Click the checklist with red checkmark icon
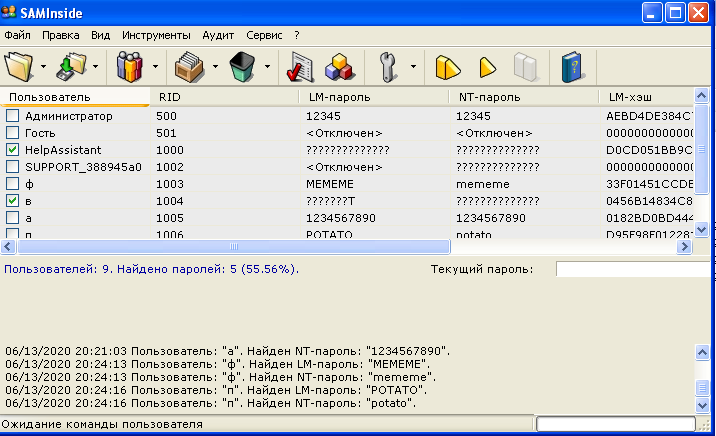 (300, 67)
